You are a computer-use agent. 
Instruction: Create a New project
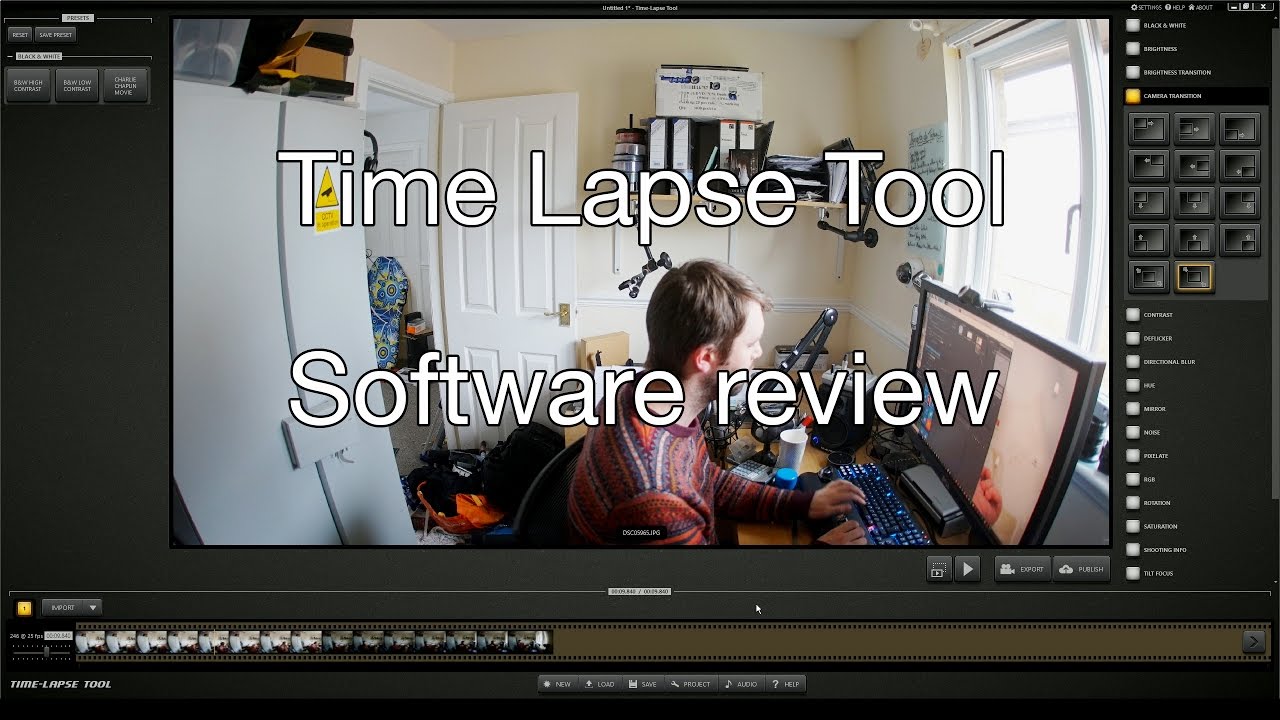[x=558, y=684]
